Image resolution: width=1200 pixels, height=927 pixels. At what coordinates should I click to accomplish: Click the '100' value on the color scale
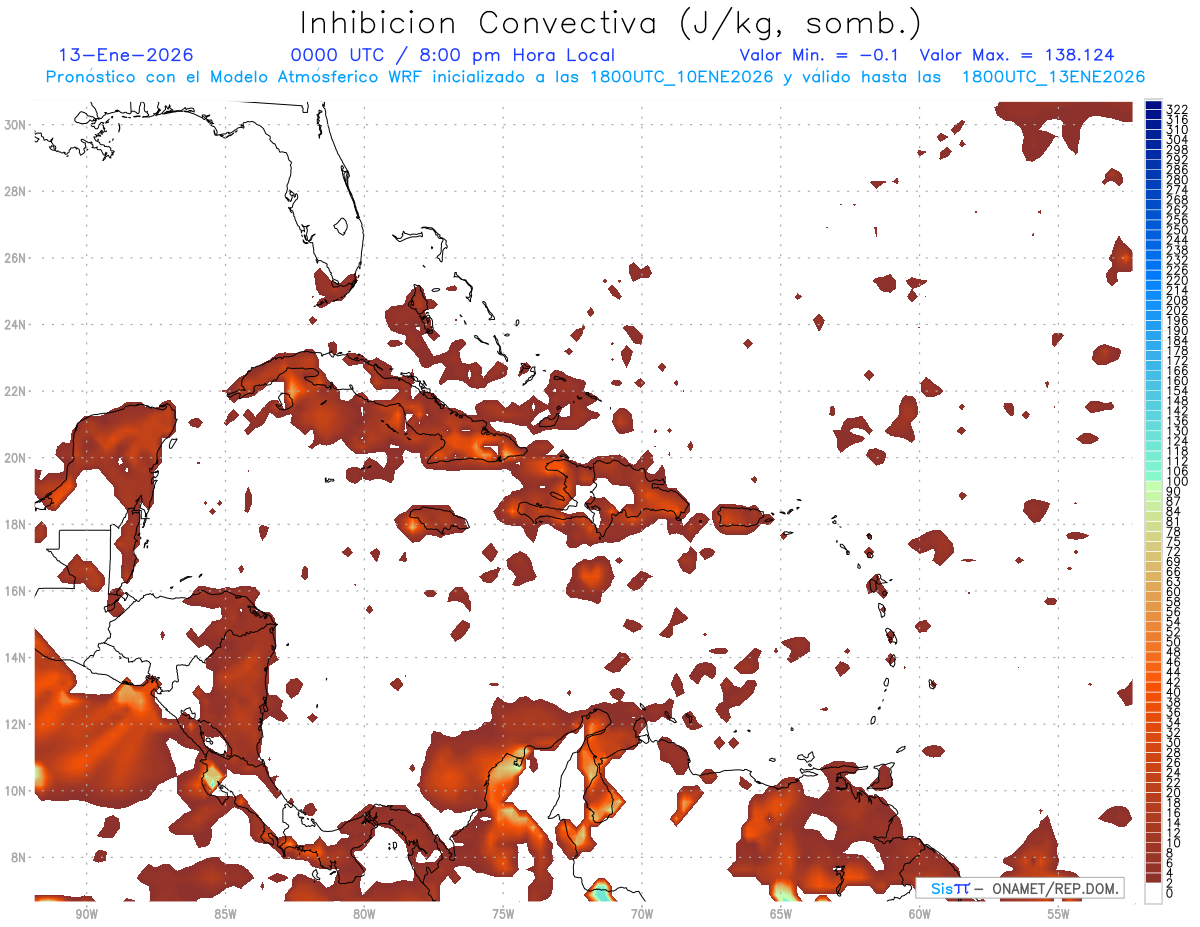pyautogui.click(x=1177, y=481)
